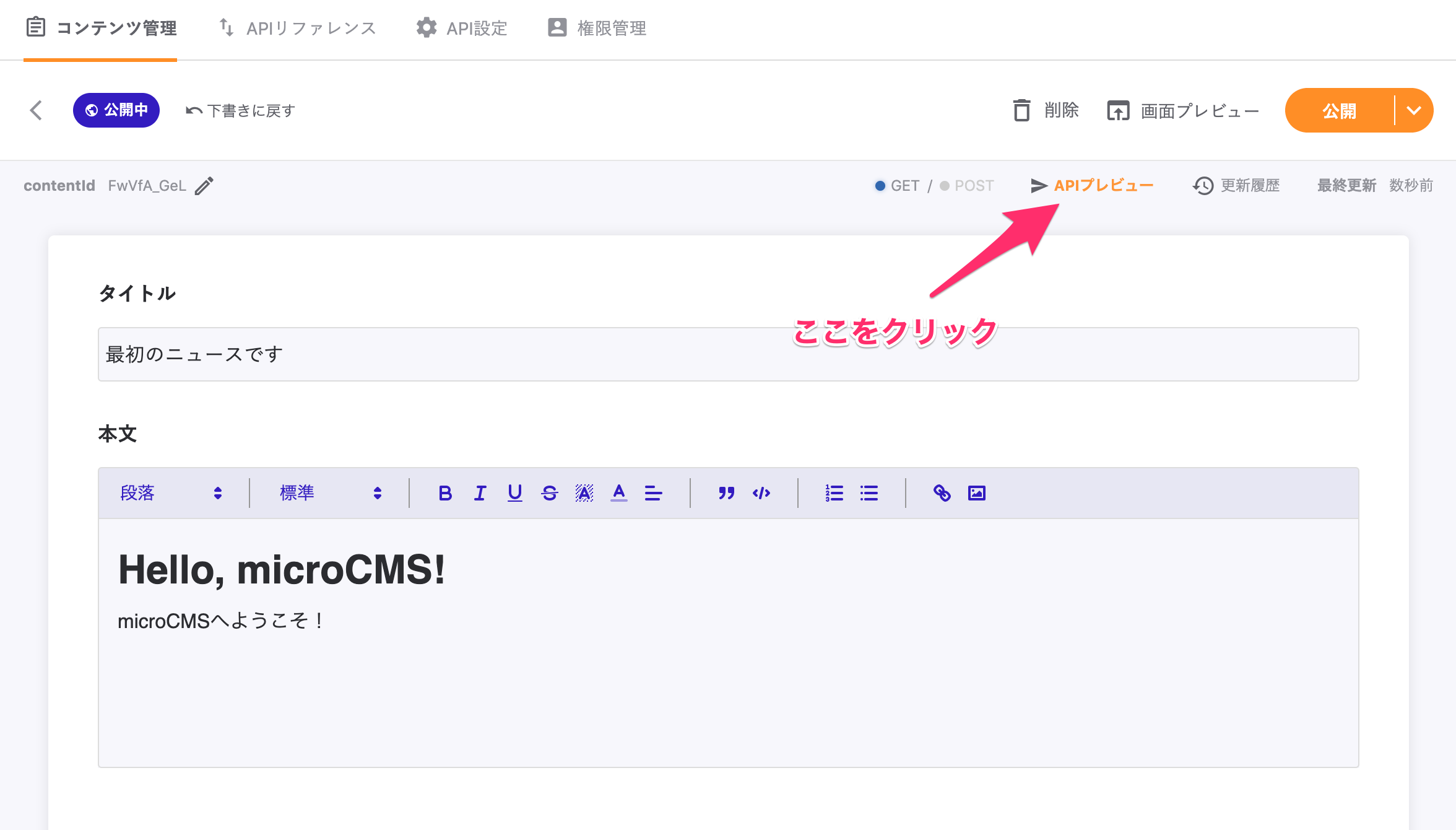Create a numbered list
This screenshot has width=1456, height=830.
(834, 492)
